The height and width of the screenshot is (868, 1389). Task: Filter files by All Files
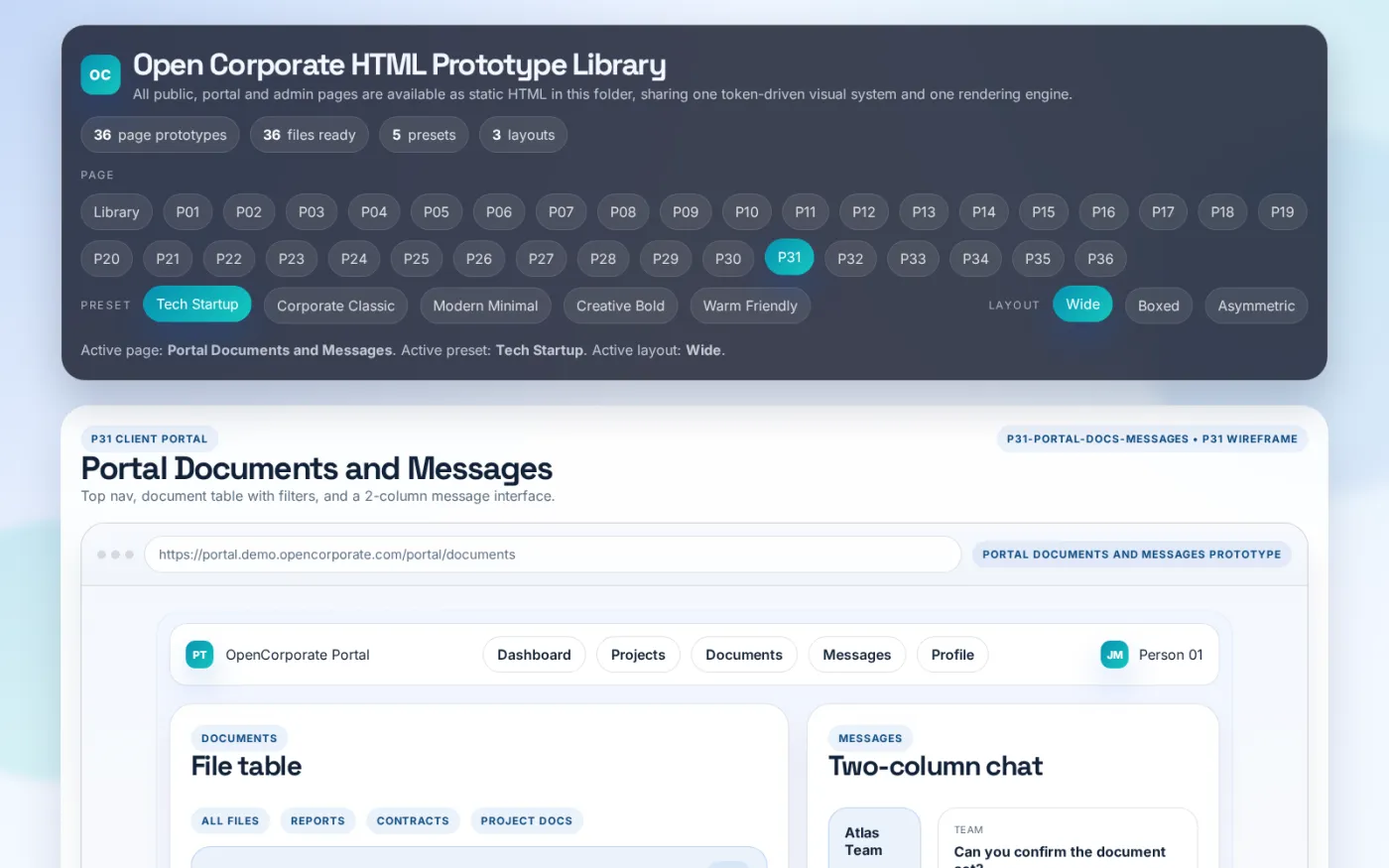coord(230,820)
